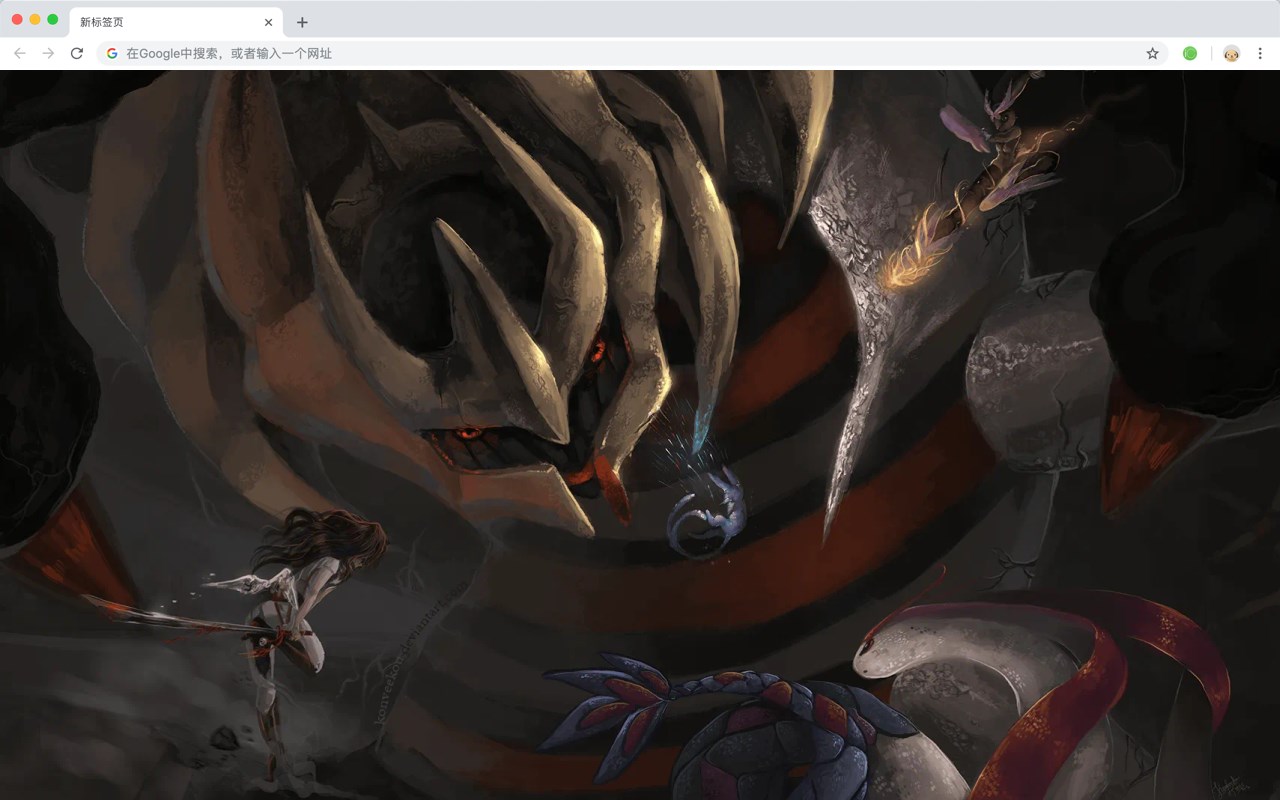This screenshot has height=800, width=1280.
Task: Select the 新标签页 tab
Action: [176, 22]
